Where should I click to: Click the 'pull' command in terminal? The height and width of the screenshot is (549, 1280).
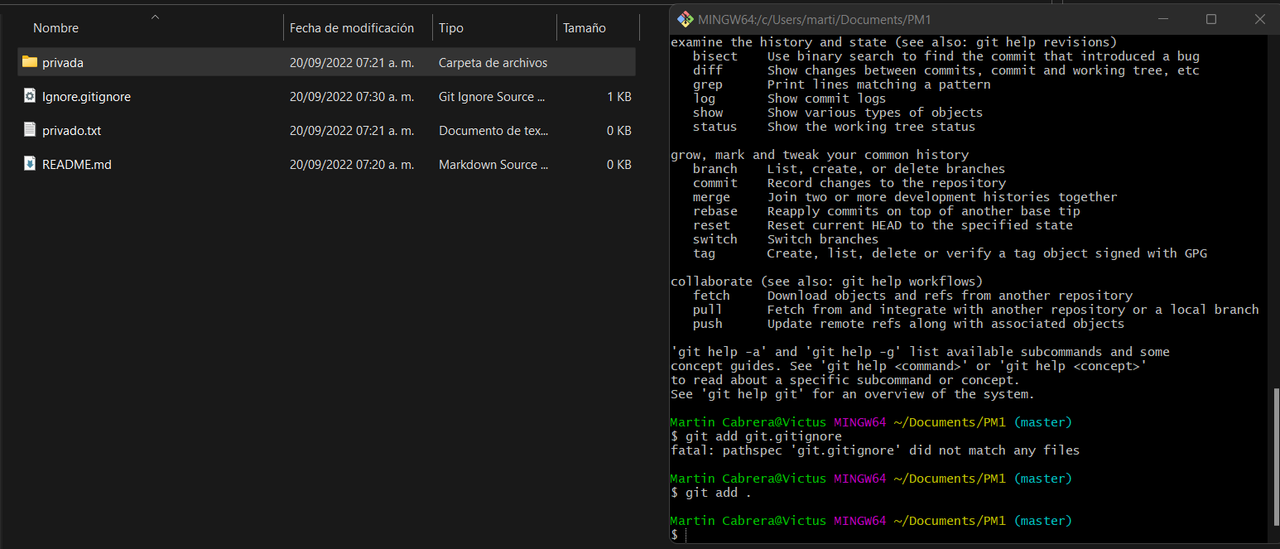708,310
